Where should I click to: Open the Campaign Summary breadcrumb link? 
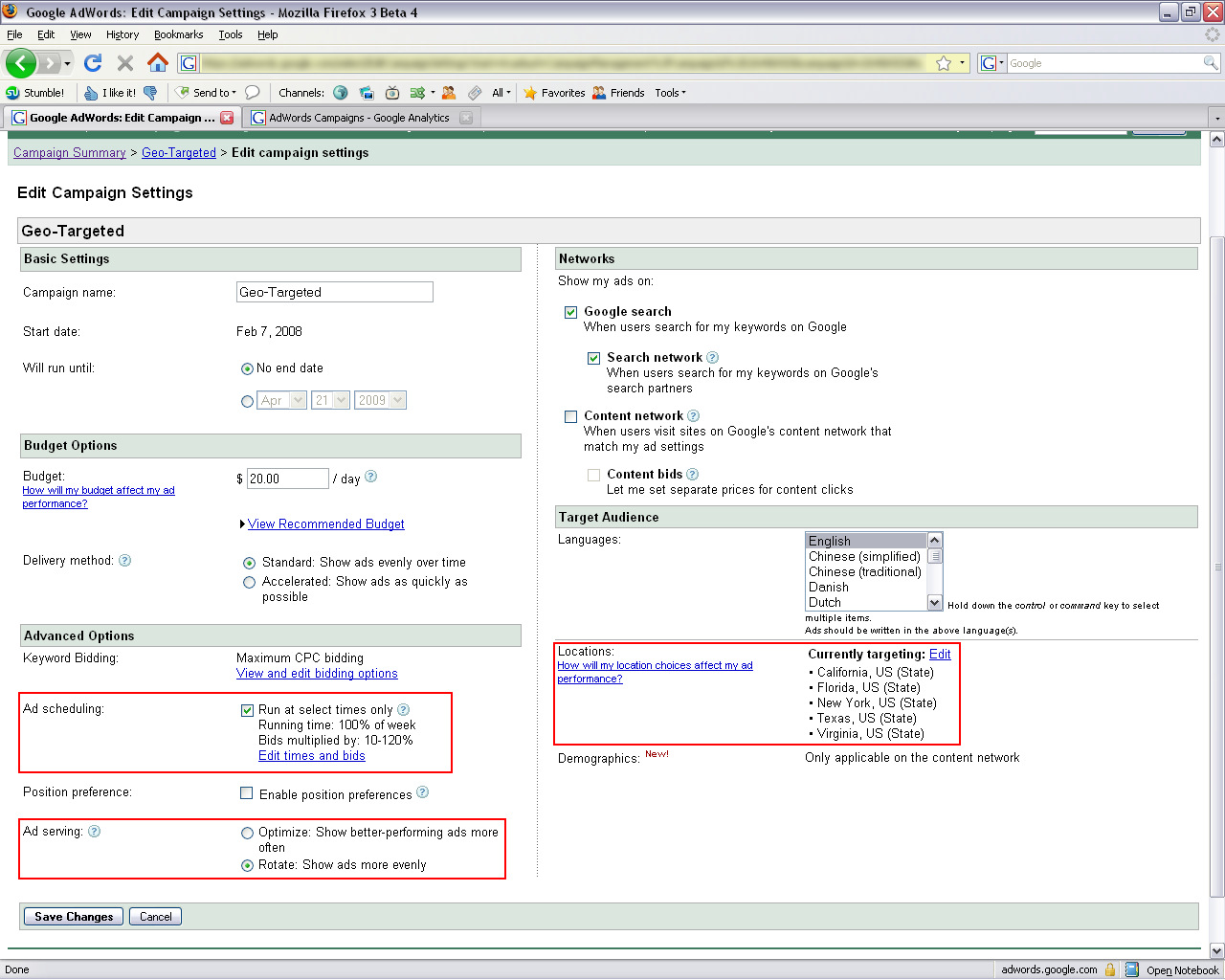click(70, 152)
